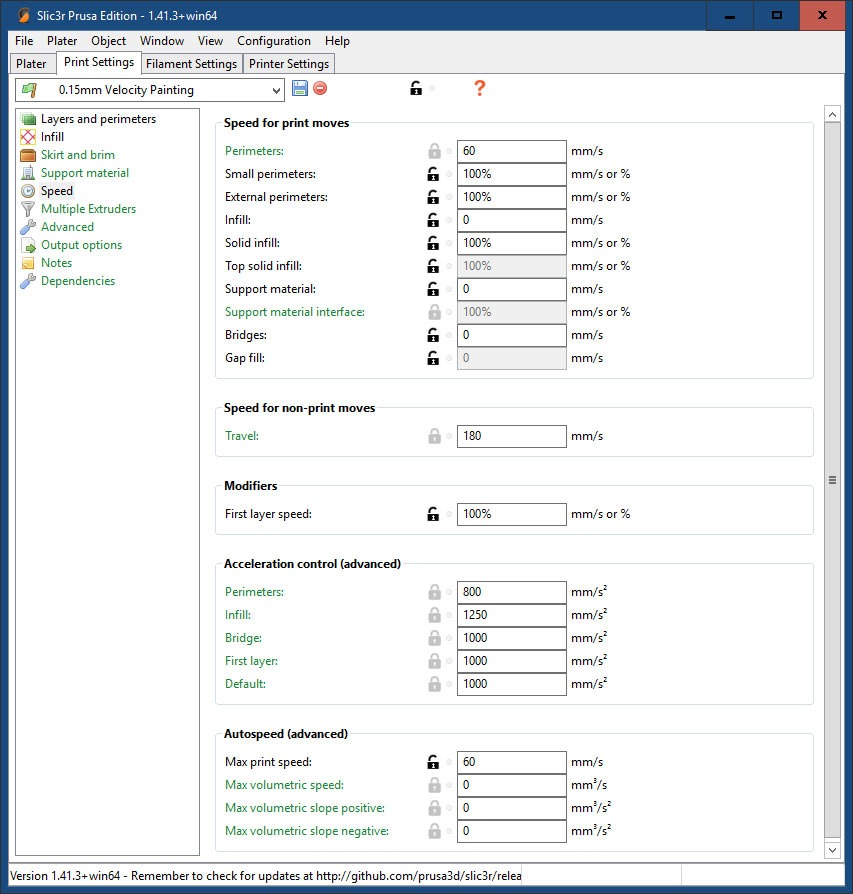Click lock icon next to First layer speed

(x=433, y=514)
